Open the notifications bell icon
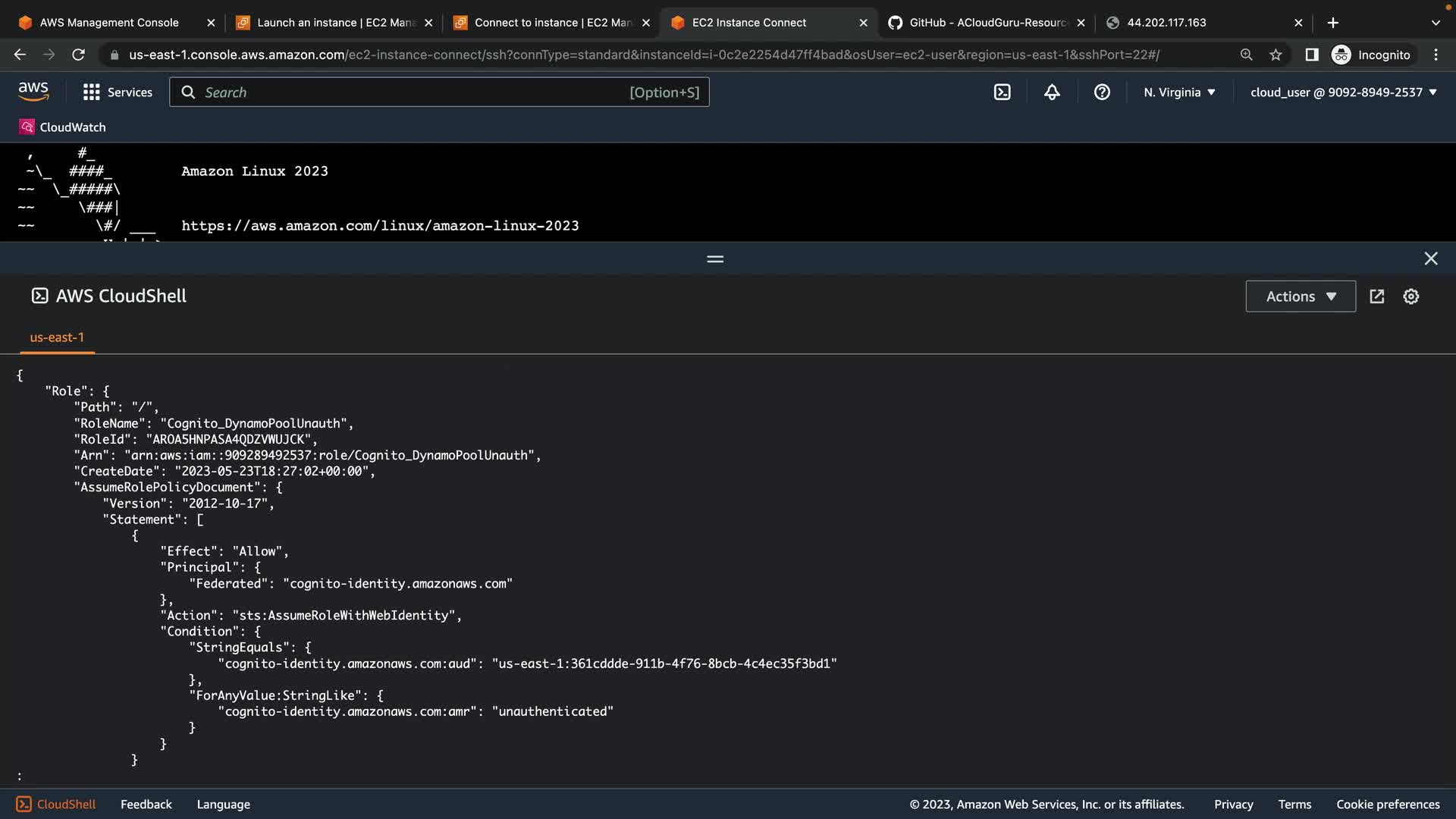Screen dimensions: 1456x819 pyautogui.click(x=1052, y=93)
